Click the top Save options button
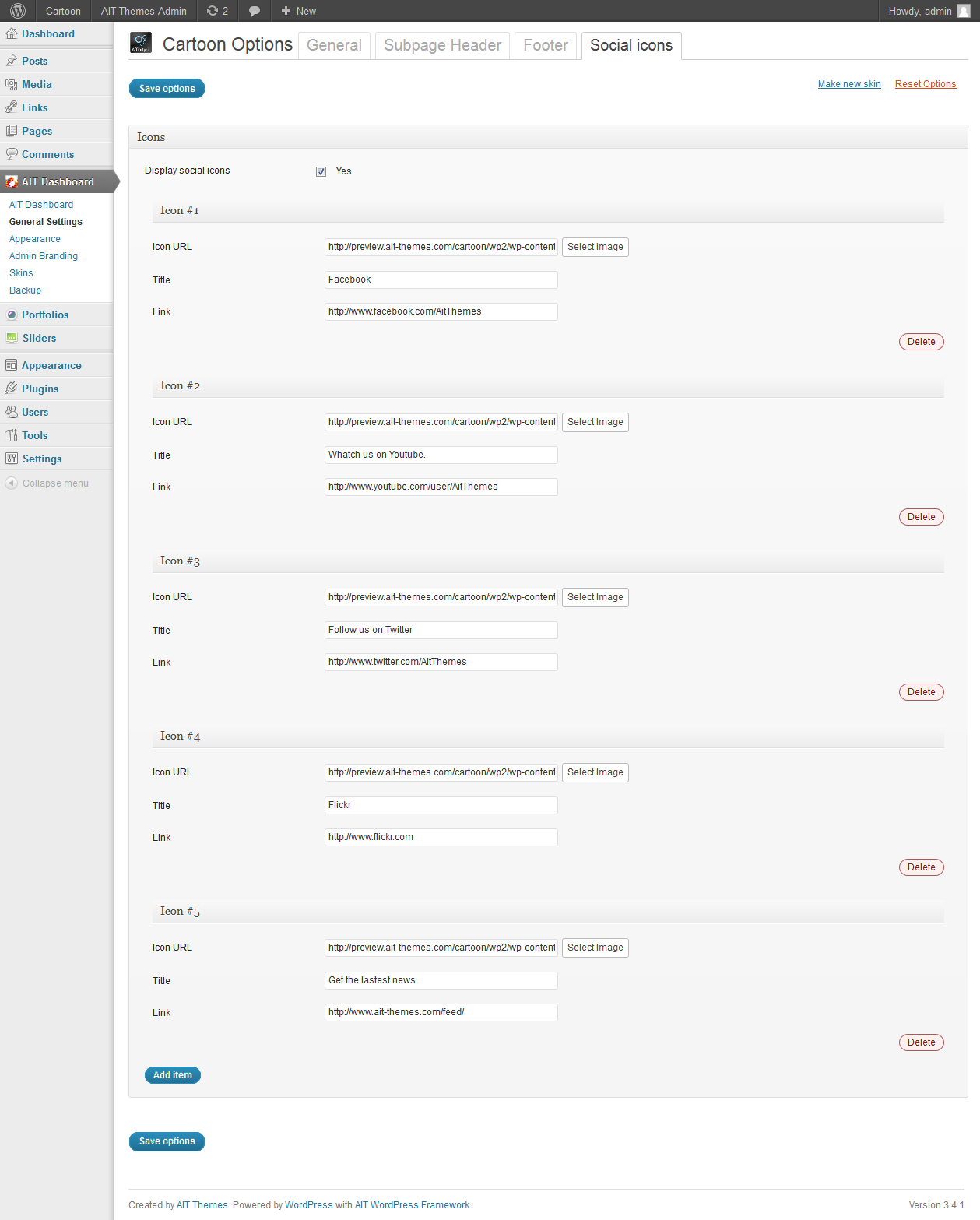 167,89
